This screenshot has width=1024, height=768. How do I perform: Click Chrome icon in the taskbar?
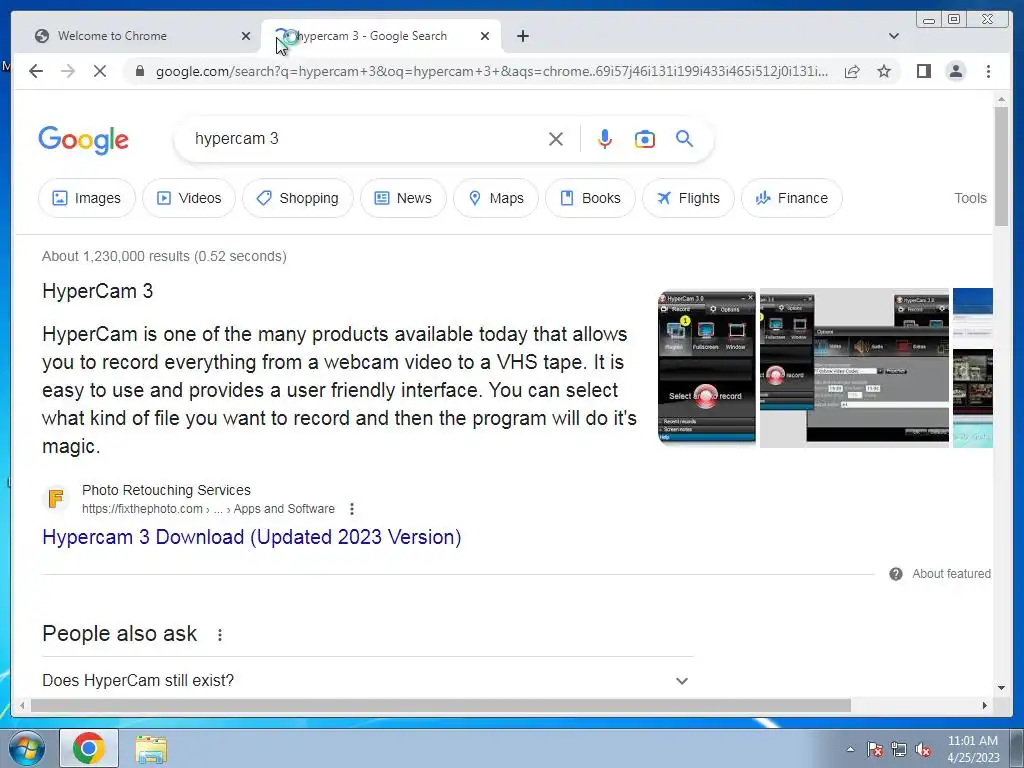(89, 748)
